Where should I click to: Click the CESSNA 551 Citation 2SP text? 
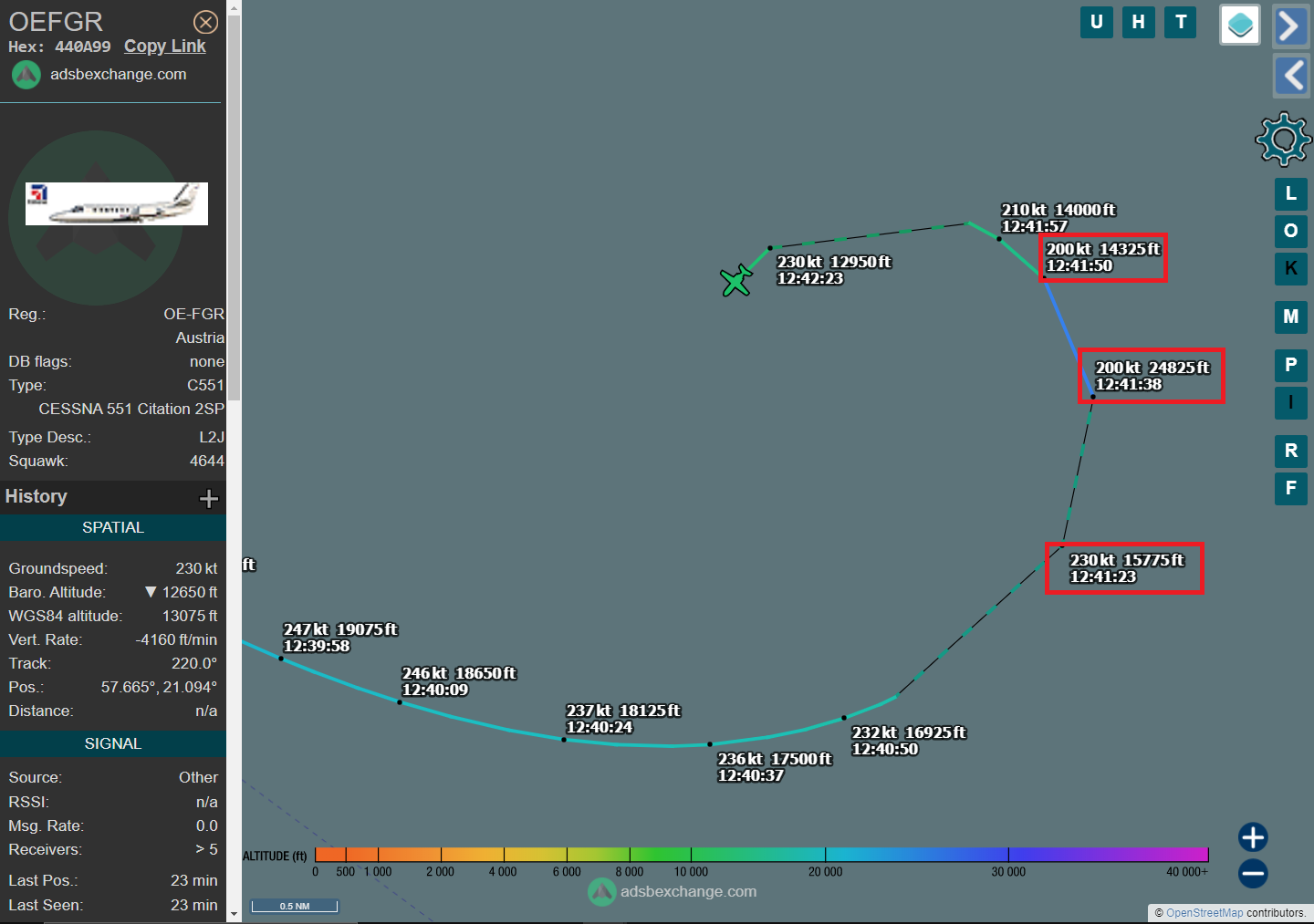point(131,409)
